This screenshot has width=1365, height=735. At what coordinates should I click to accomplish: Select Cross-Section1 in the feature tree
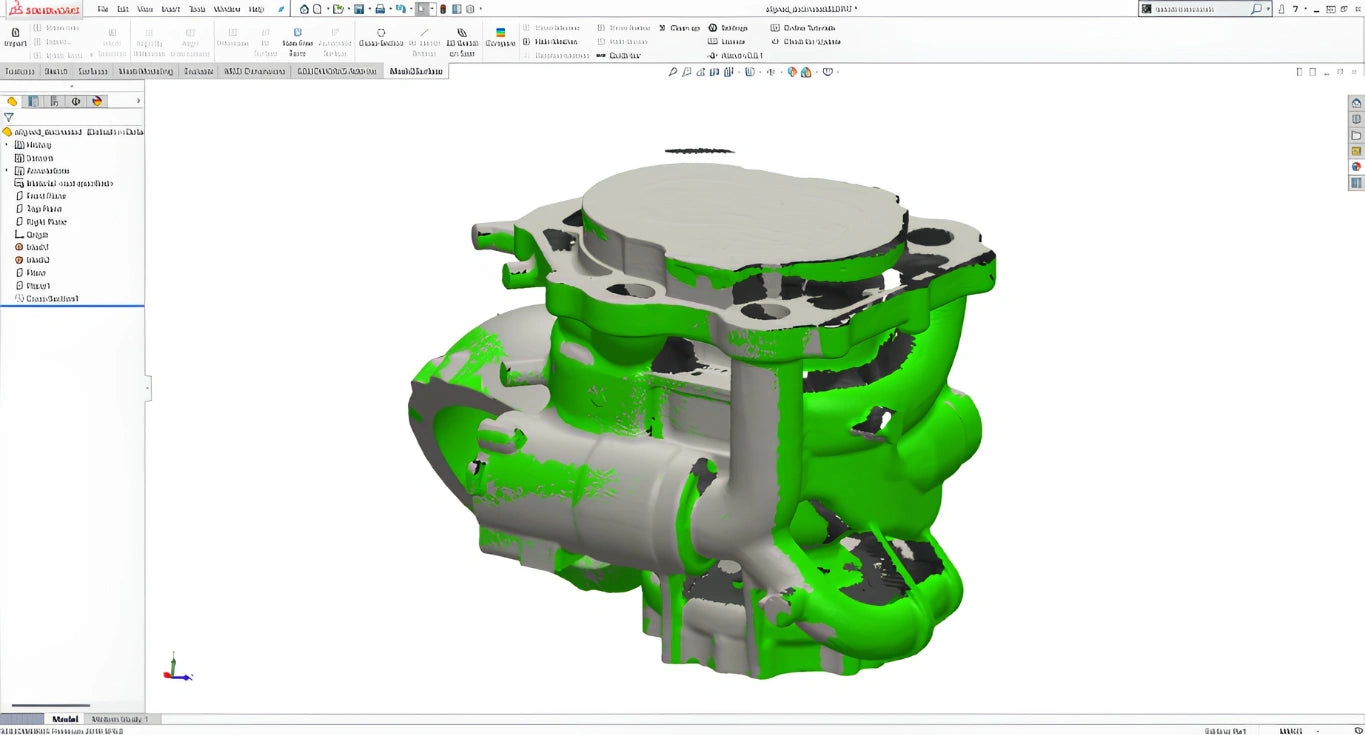coord(46,299)
